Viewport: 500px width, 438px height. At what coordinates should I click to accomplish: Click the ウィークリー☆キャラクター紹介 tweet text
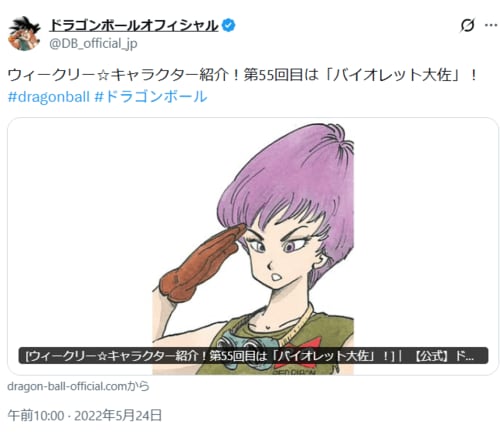[242, 75]
